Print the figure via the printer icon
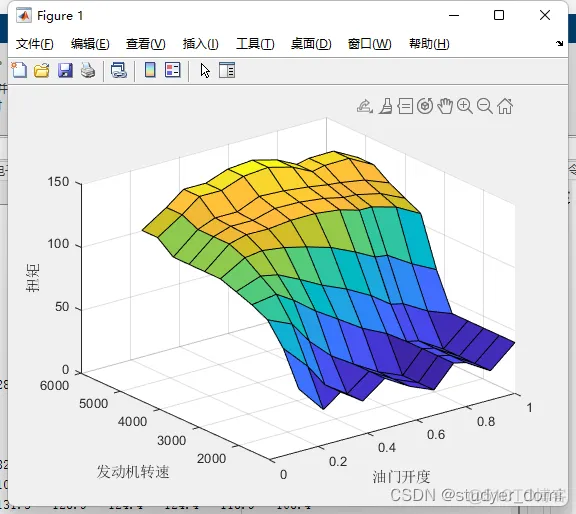Image resolution: width=576 pixels, height=514 pixels. point(88,70)
